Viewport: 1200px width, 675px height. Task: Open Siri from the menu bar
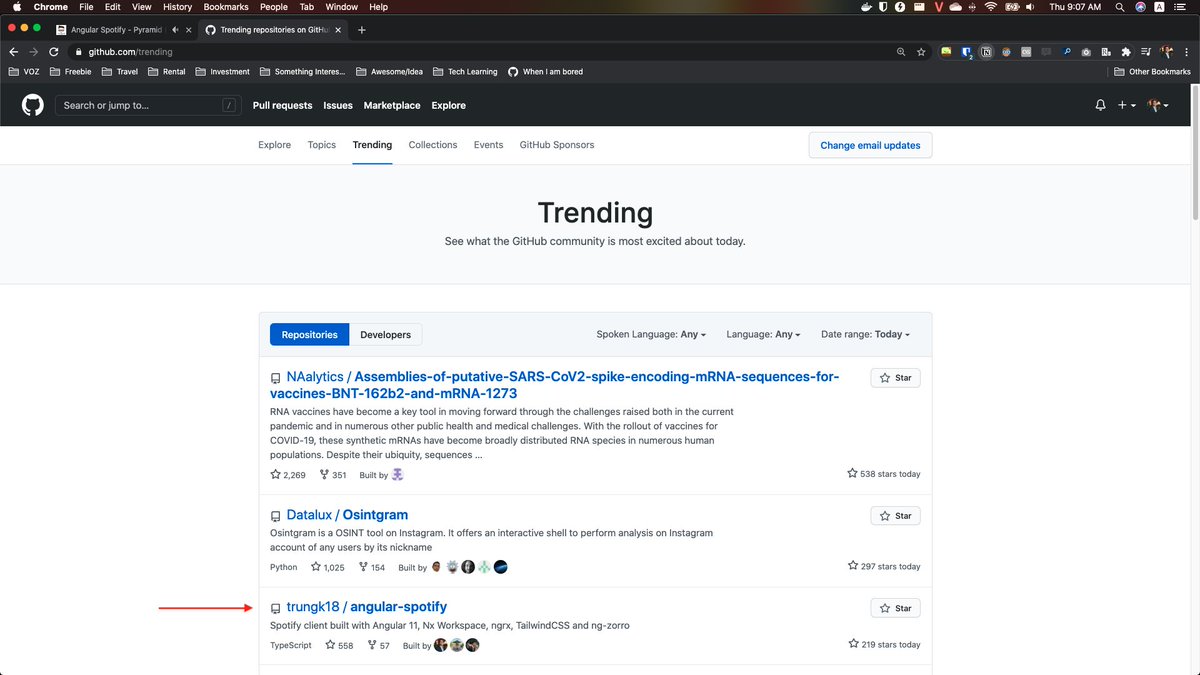tap(1141, 7)
